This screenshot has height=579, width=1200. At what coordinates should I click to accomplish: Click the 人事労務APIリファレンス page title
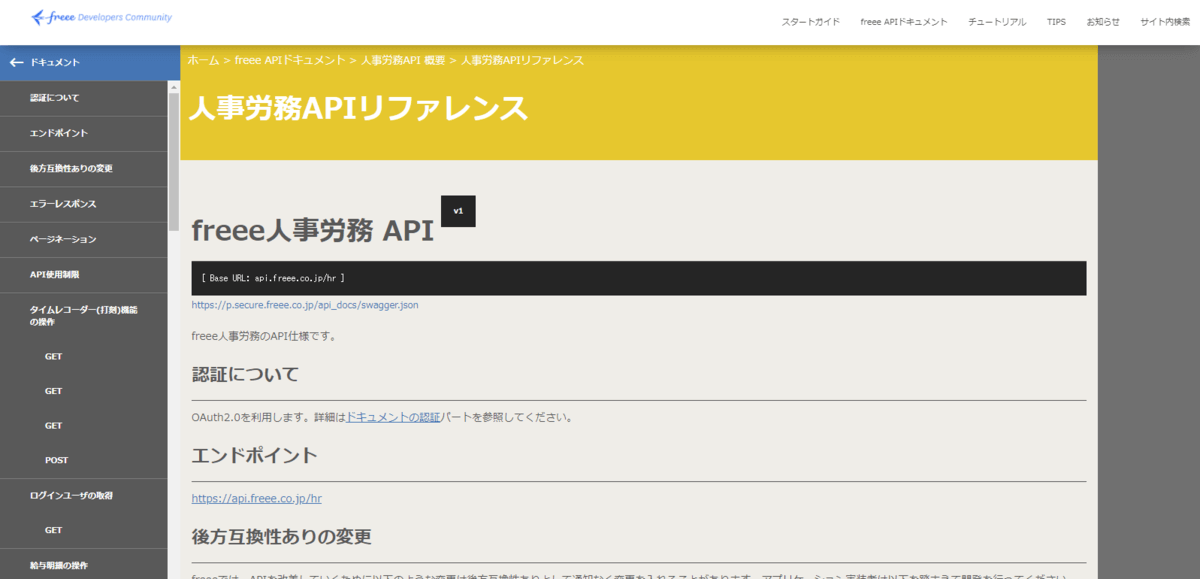pyautogui.click(x=358, y=107)
